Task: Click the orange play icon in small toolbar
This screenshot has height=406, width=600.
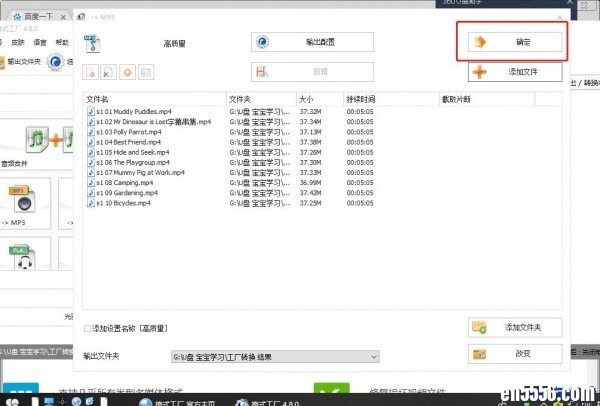Action: click(127, 72)
